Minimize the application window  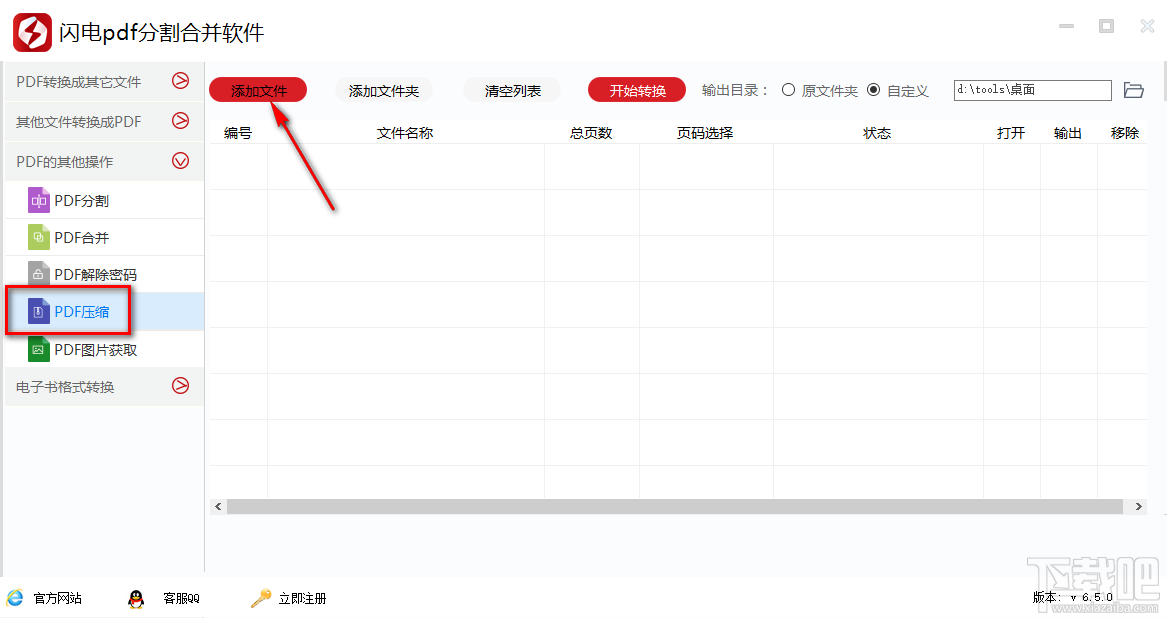(1067, 26)
